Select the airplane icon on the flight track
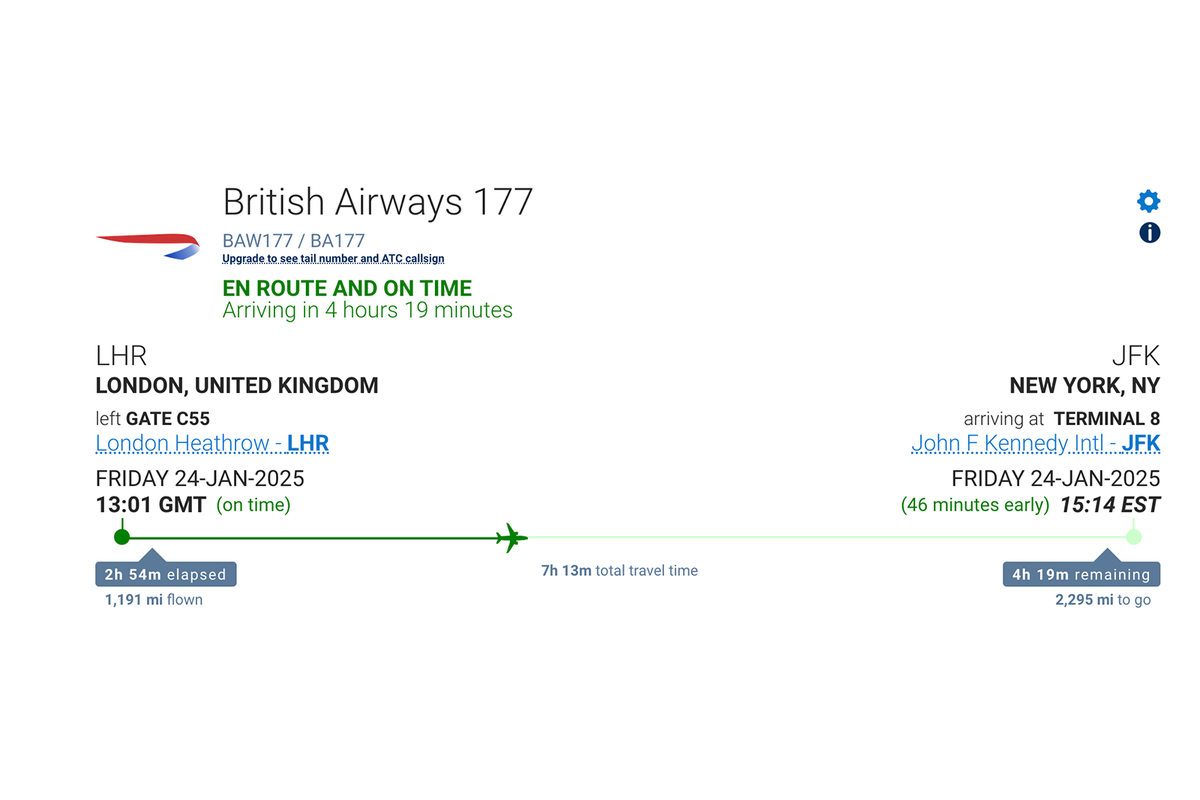Screen dimensions: 1200x800 pyautogui.click(x=511, y=537)
